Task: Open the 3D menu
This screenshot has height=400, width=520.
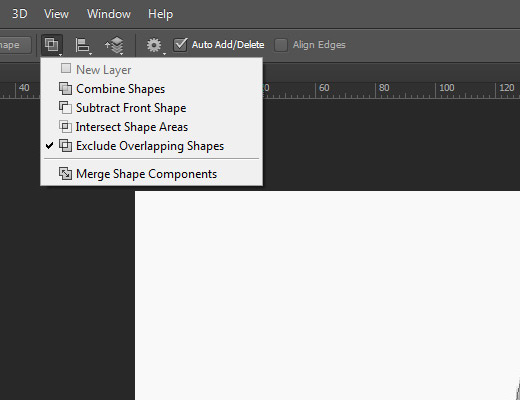Action: click(x=20, y=14)
